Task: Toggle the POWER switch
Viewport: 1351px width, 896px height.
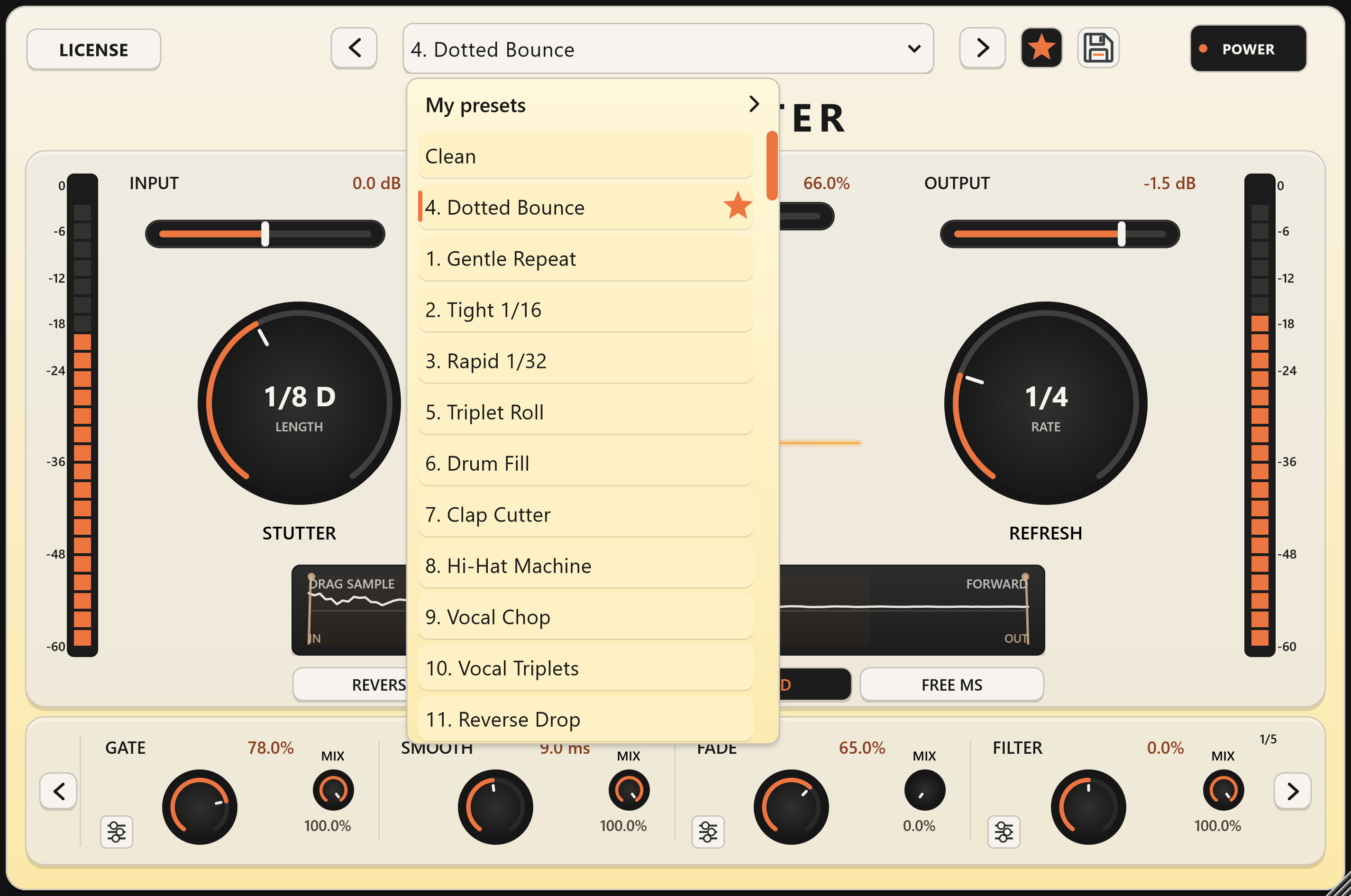Action: tap(1248, 48)
